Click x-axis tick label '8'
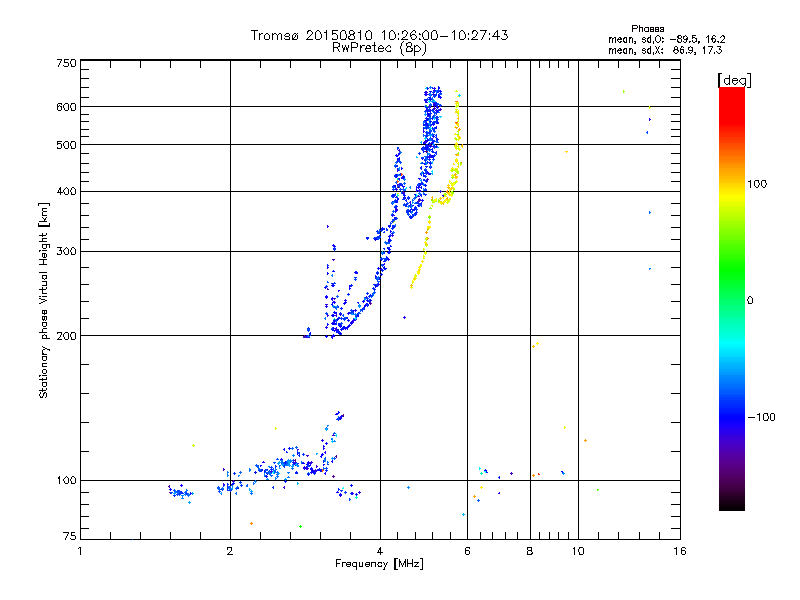Image resolution: width=800 pixels, height=600 pixels. point(530,551)
